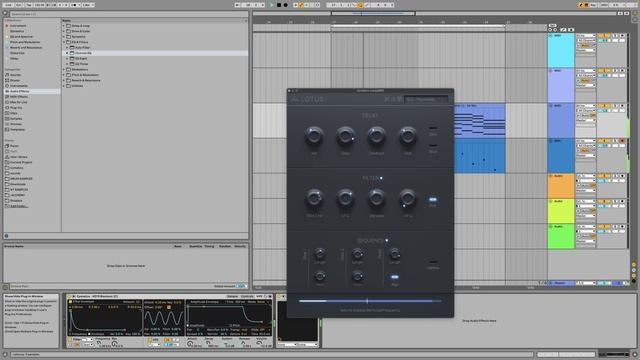
Task: Click the Mix knob in Lotus Delay section
Action: tap(314, 135)
